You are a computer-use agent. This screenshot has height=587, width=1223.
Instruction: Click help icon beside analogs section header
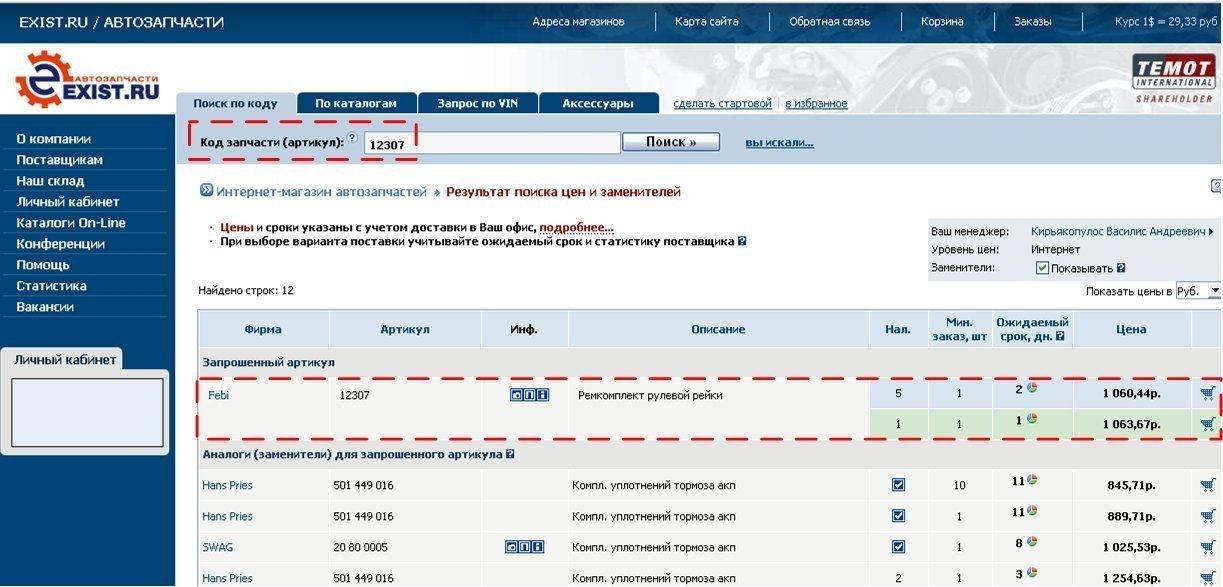(x=510, y=454)
